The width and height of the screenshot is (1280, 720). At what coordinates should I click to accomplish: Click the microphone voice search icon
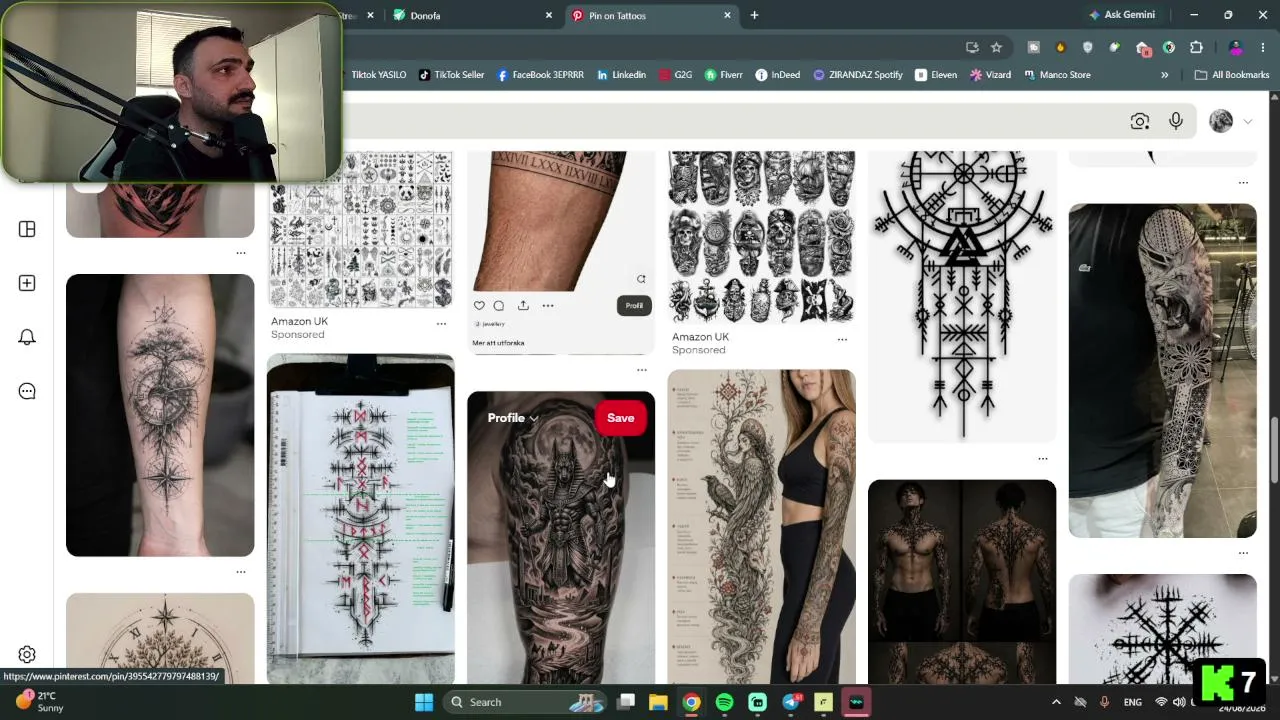1176,121
